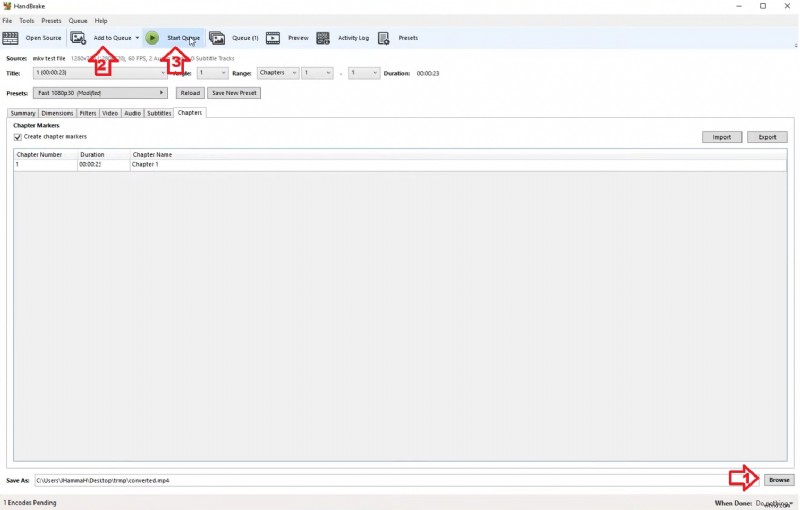Click Activity Log label in toolbar
This screenshot has width=800, height=510.
click(x=354, y=38)
